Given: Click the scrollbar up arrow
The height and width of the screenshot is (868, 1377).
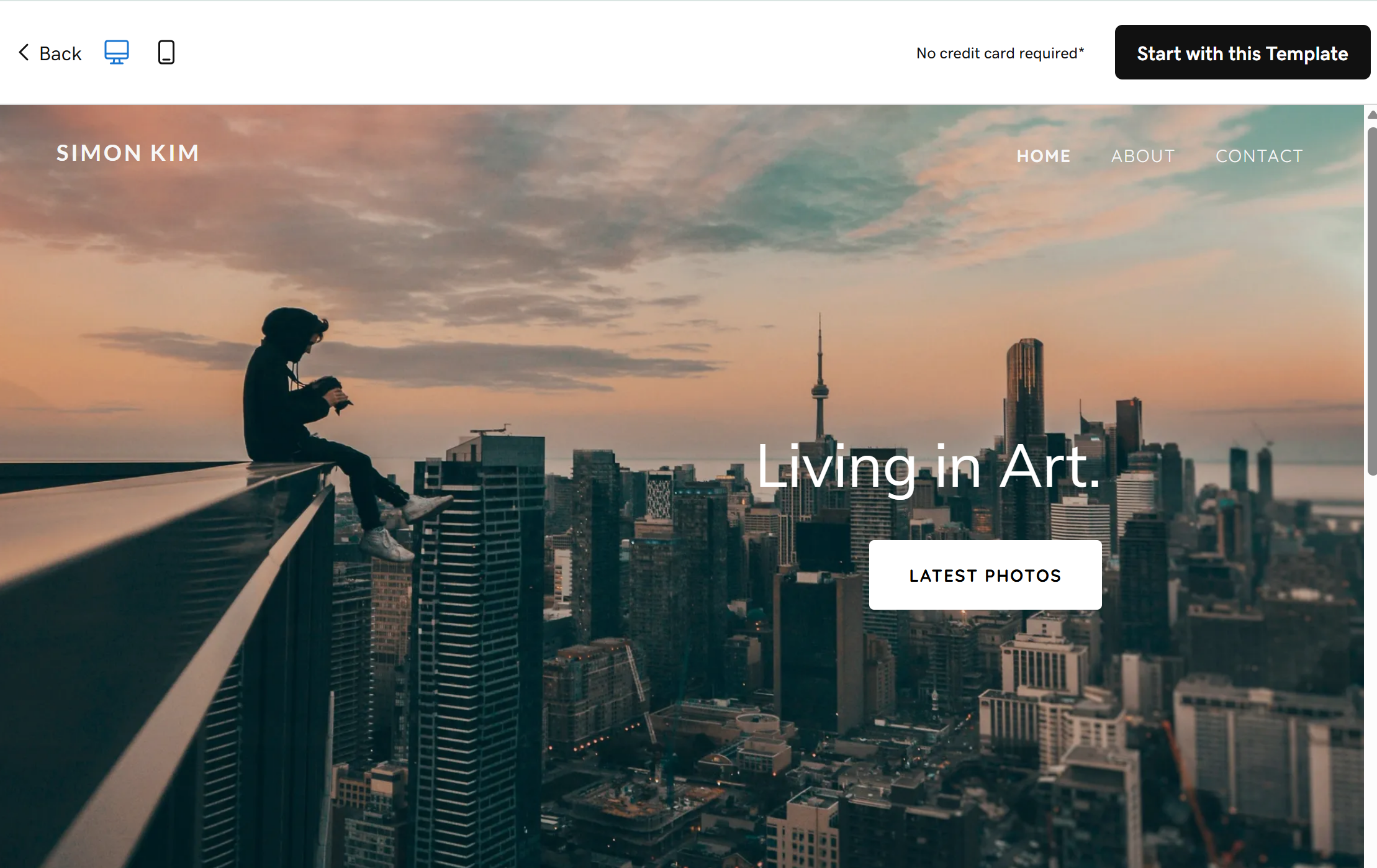Looking at the screenshot, I should 1372,115.
